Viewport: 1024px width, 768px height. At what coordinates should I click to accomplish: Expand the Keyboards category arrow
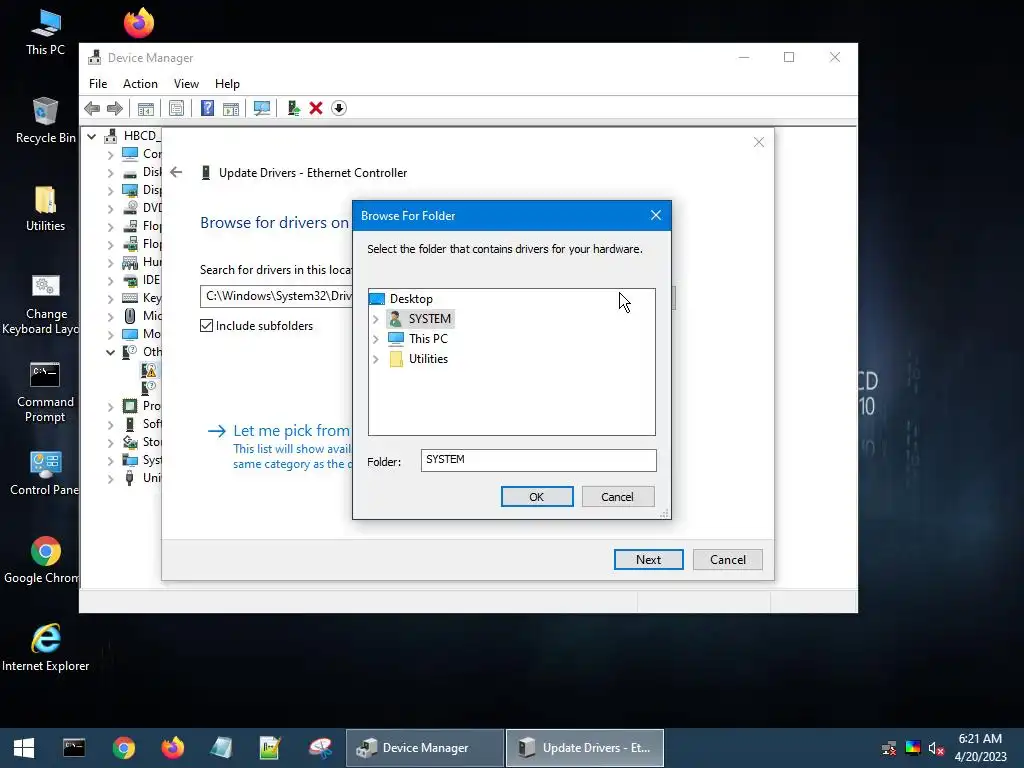click(x=110, y=298)
